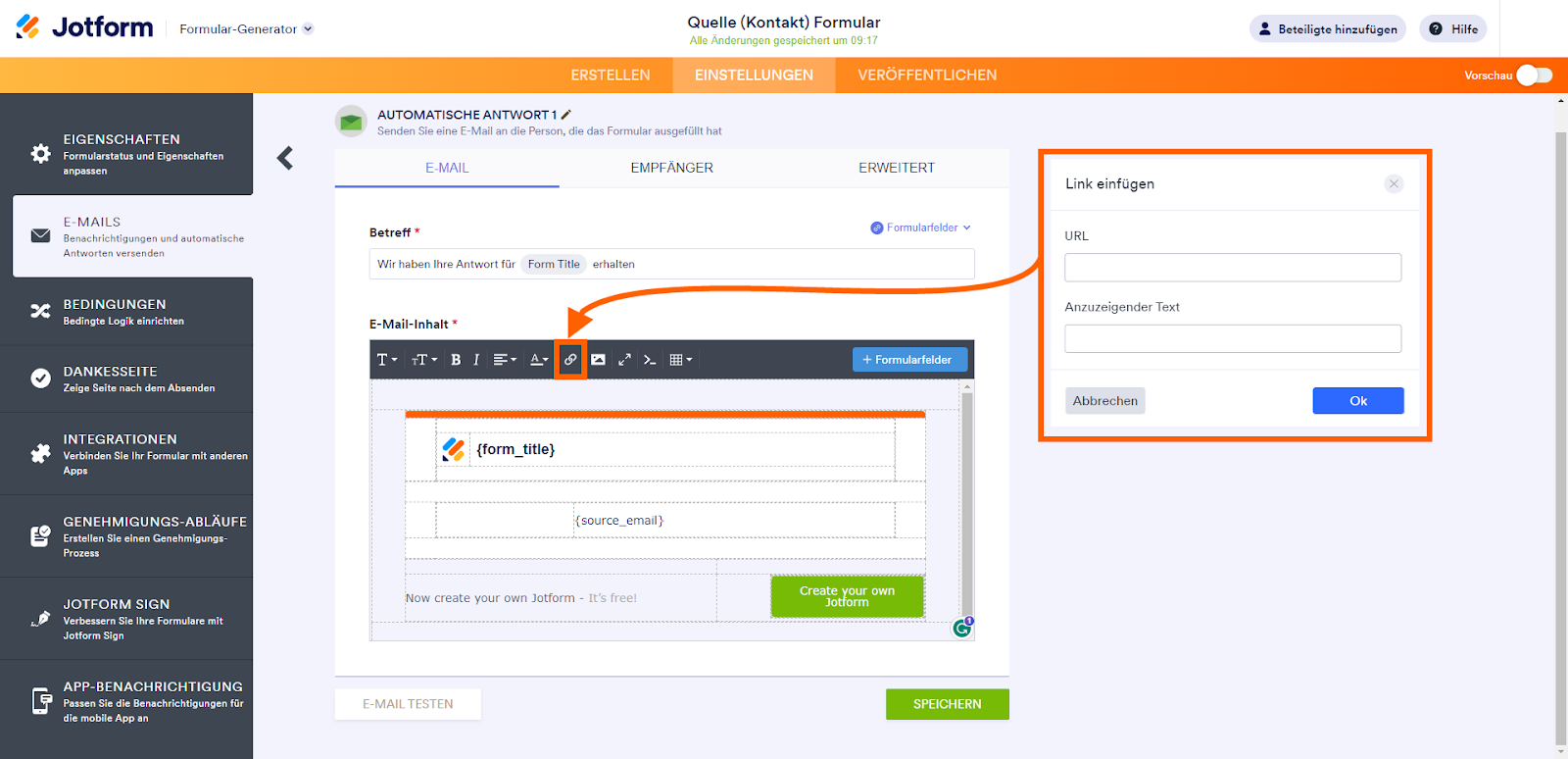
Task: Go back using the left chevron arrow
Action: click(x=285, y=158)
